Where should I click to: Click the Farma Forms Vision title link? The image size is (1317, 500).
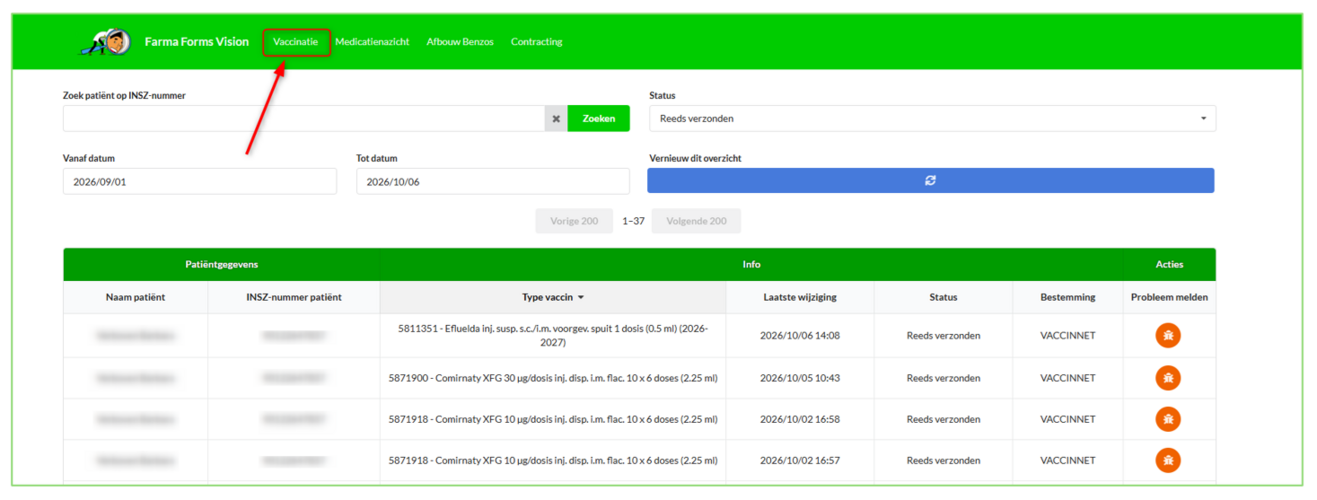pyautogui.click(x=197, y=42)
